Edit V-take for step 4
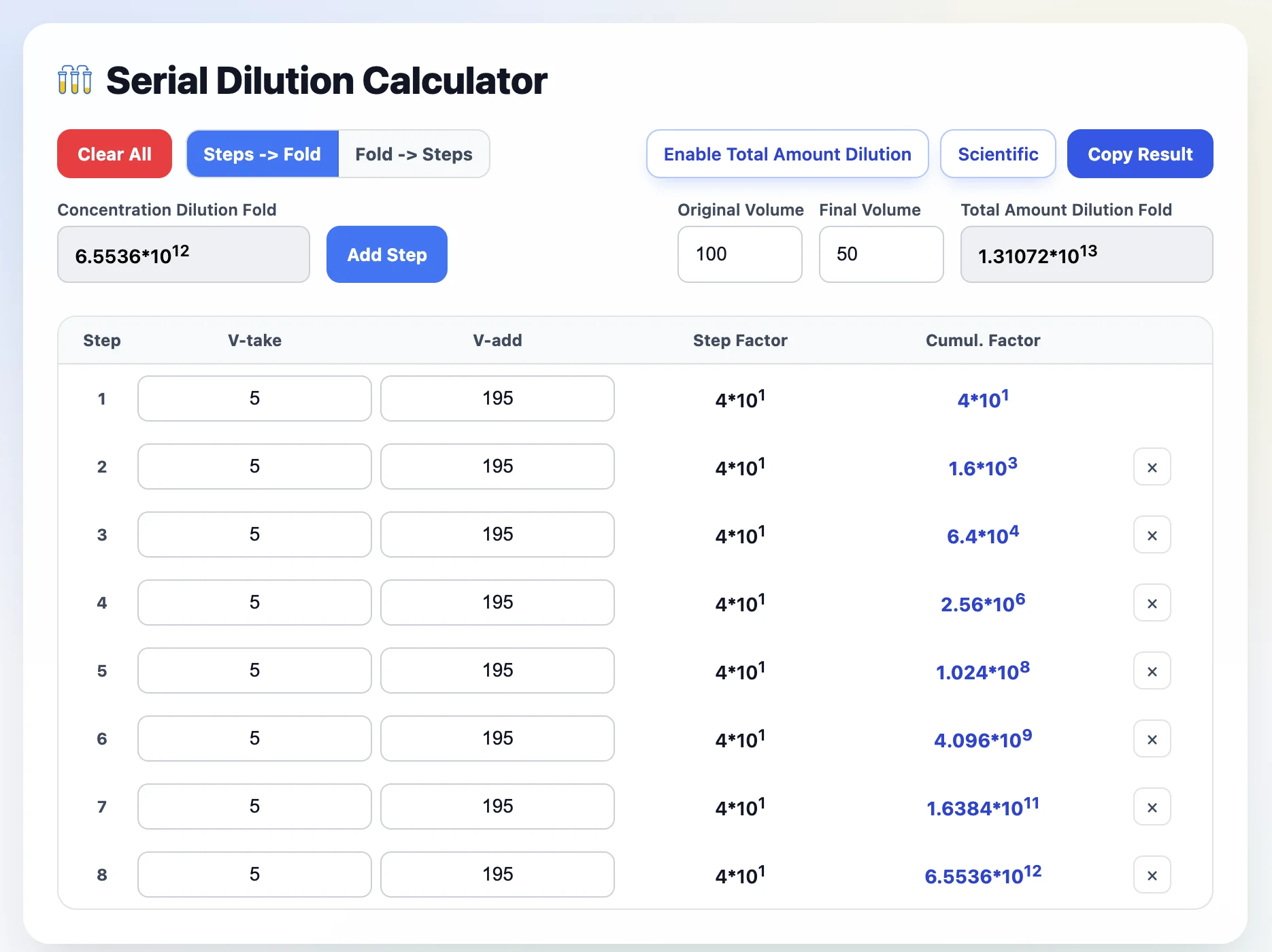 [254, 602]
